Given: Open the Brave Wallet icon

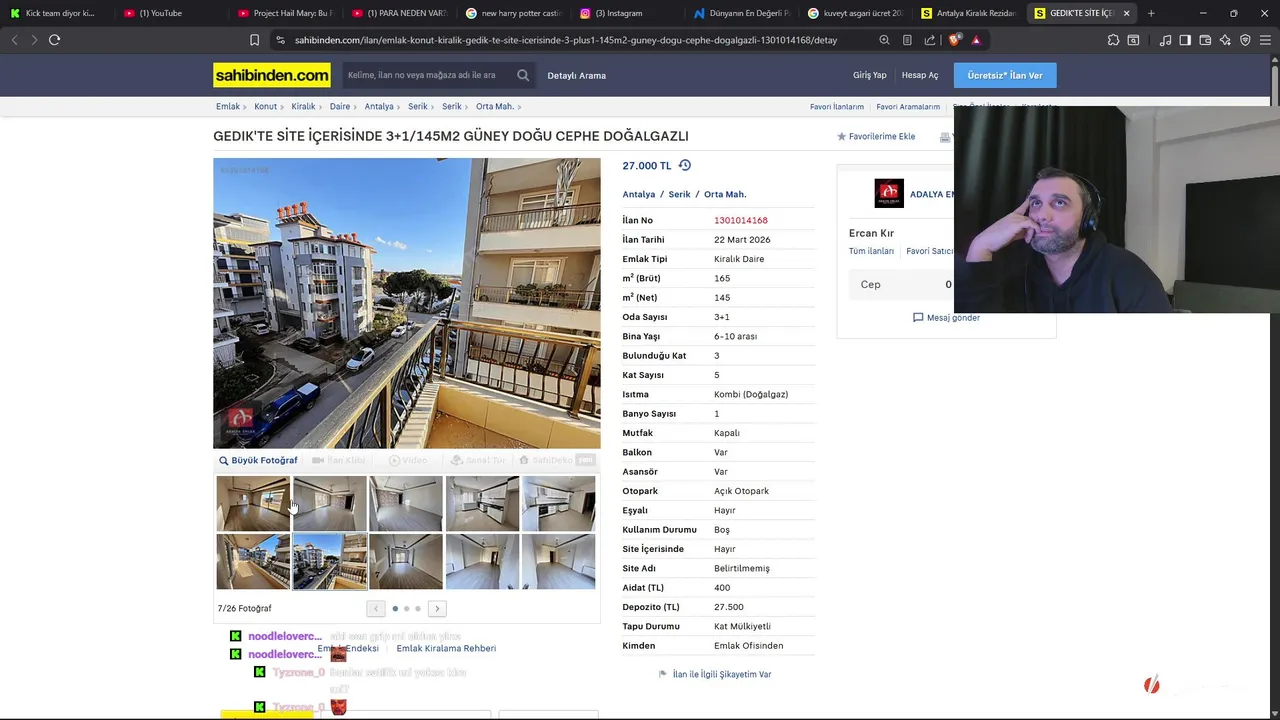Looking at the screenshot, I should click(x=1205, y=40).
